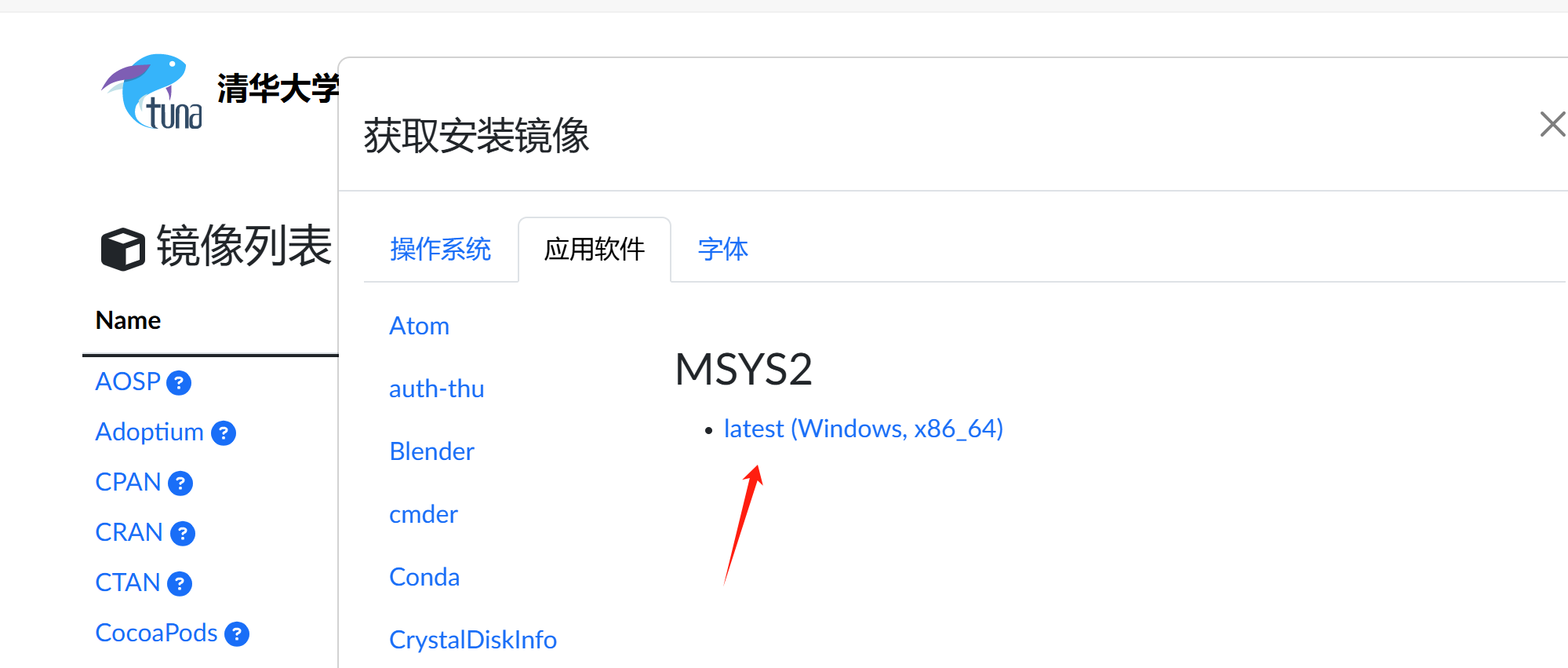Image resolution: width=1568 pixels, height=668 pixels.
Task: Open the Adoptium help icon
Action: click(x=224, y=433)
